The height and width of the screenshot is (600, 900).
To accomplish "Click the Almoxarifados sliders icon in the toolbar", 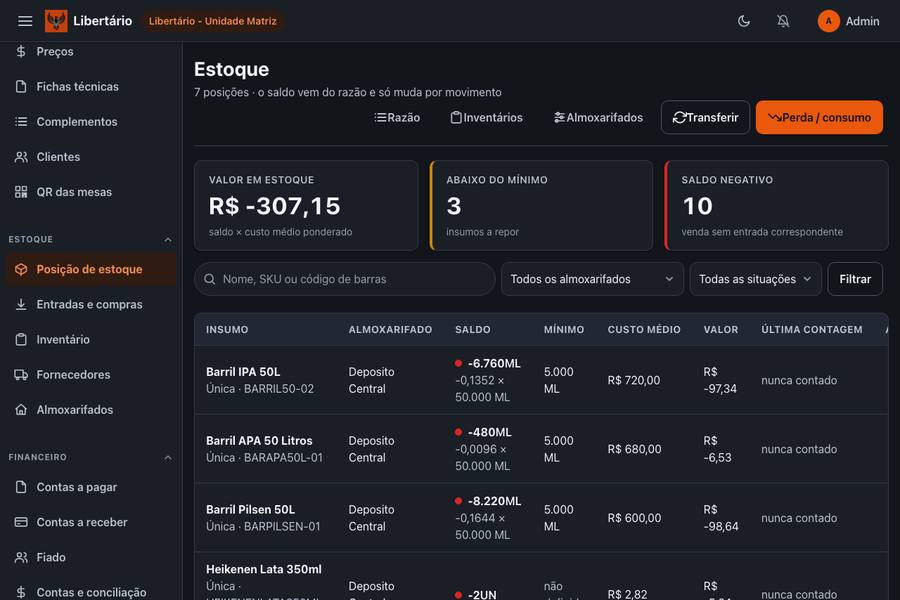I will [560, 117].
